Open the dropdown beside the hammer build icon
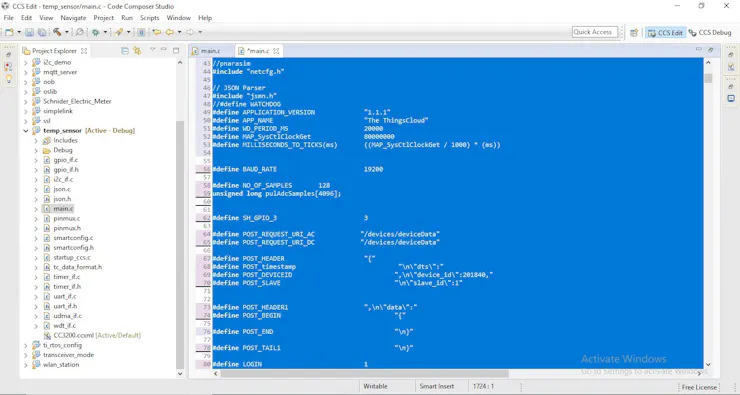 click(x=67, y=32)
